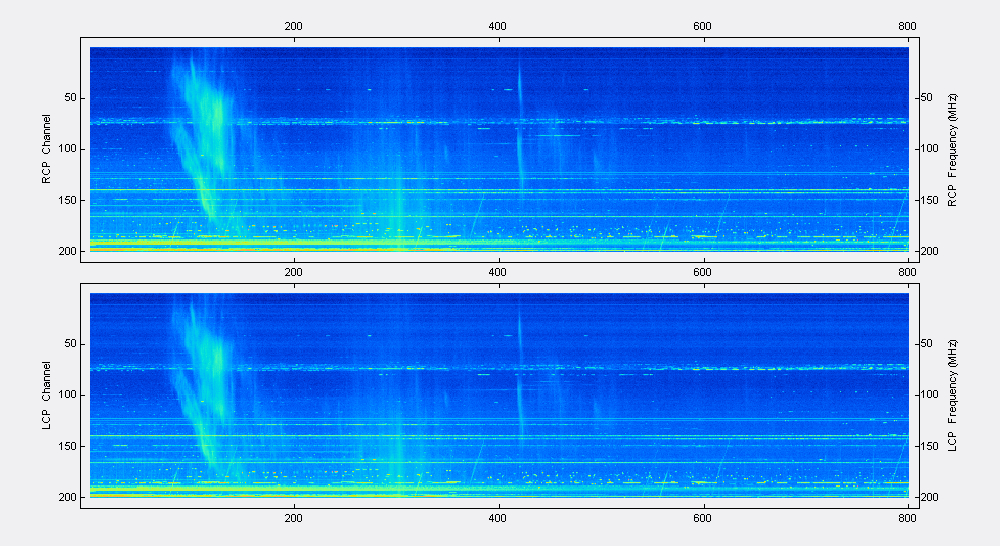The height and width of the screenshot is (546, 1000).
Task: Select the large bright burst in RCP spectrogram
Action: click(x=201, y=137)
